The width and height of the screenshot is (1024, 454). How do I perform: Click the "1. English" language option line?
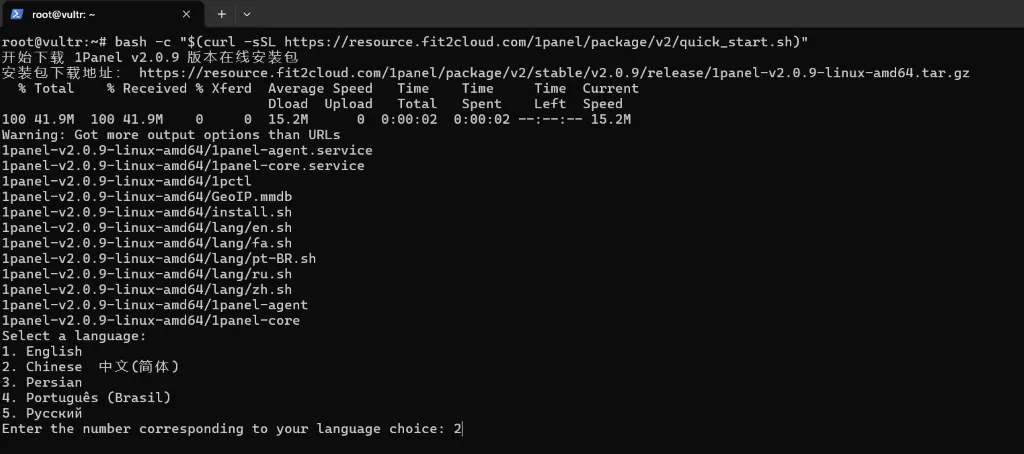point(42,351)
